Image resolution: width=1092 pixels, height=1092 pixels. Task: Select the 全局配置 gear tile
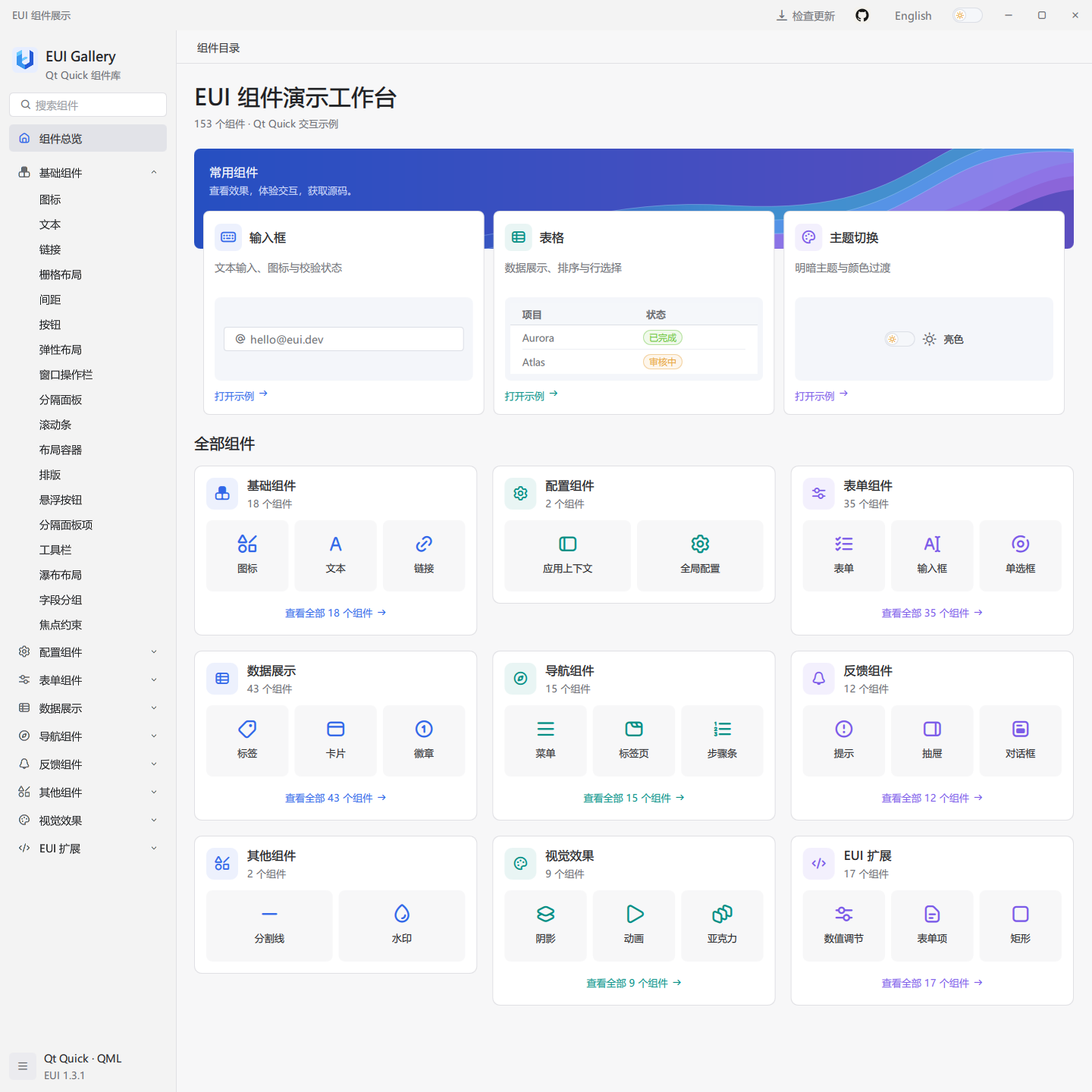click(x=700, y=556)
